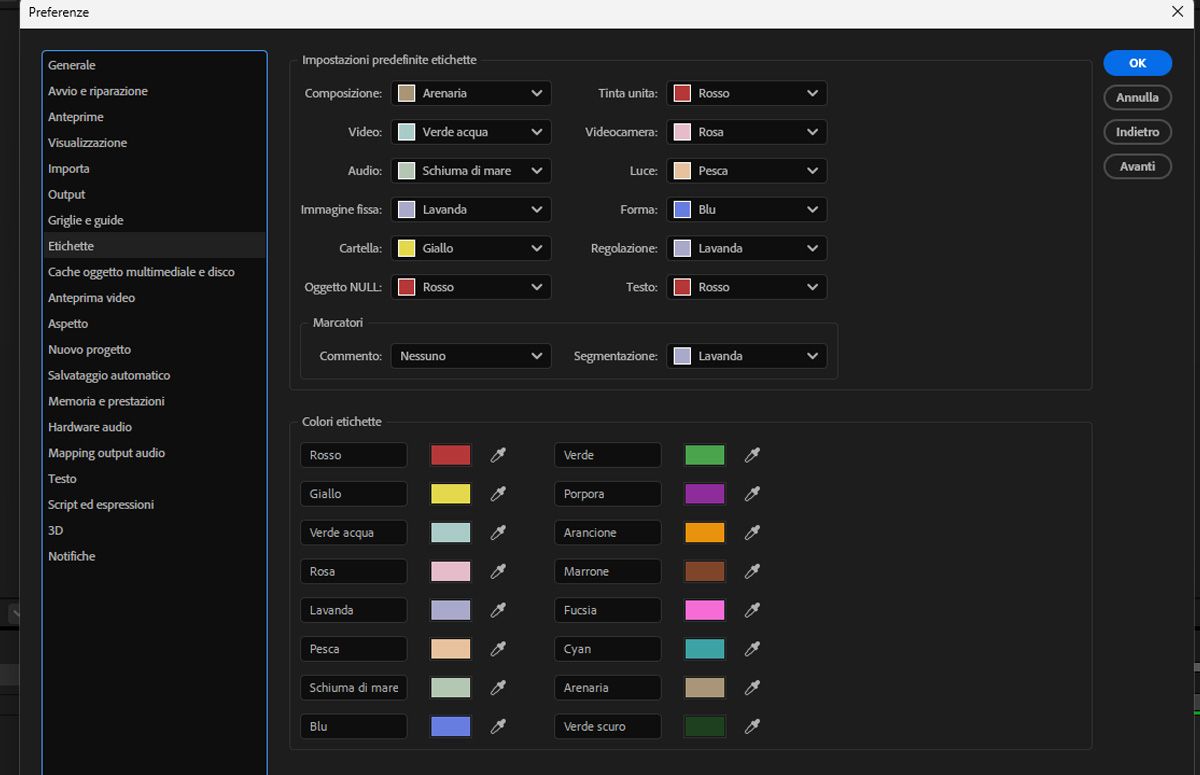Expand the Audio label dropdown
Viewport: 1200px width, 775px height.
[x=471, y=171]
